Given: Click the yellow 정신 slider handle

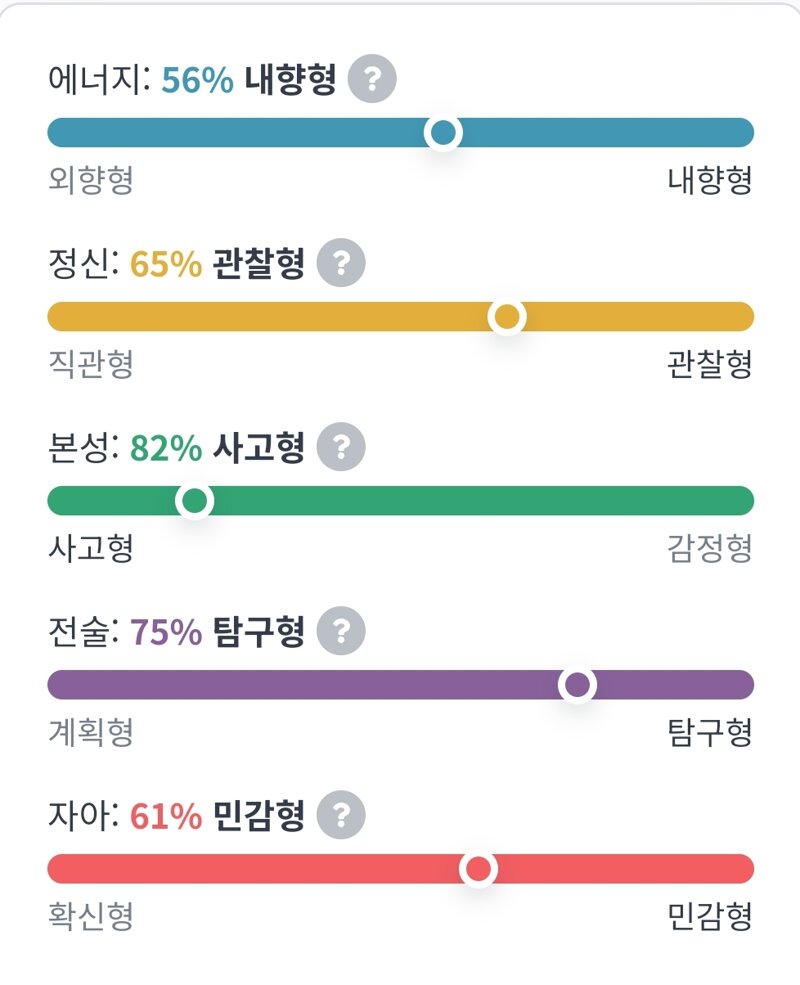Looking at the screenshot, I should coord(507,317).
